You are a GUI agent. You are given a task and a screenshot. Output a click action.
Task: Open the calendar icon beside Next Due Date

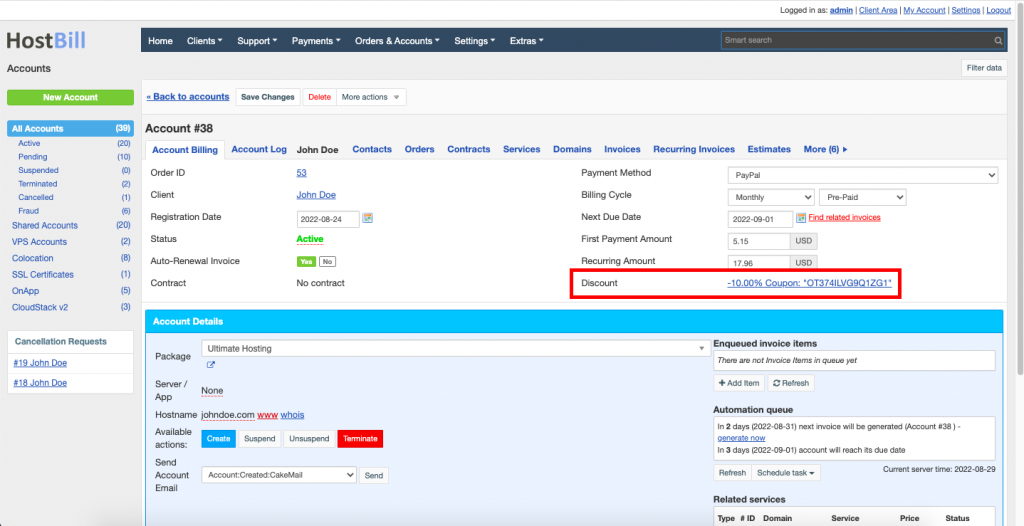tap(801, 218)
